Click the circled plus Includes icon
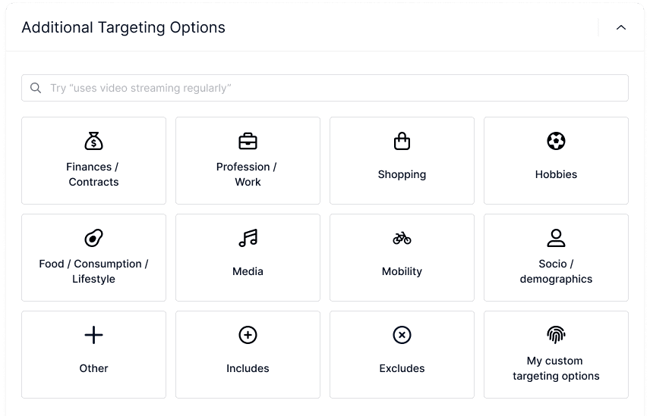The image size is (650, 416). (248, 335)
